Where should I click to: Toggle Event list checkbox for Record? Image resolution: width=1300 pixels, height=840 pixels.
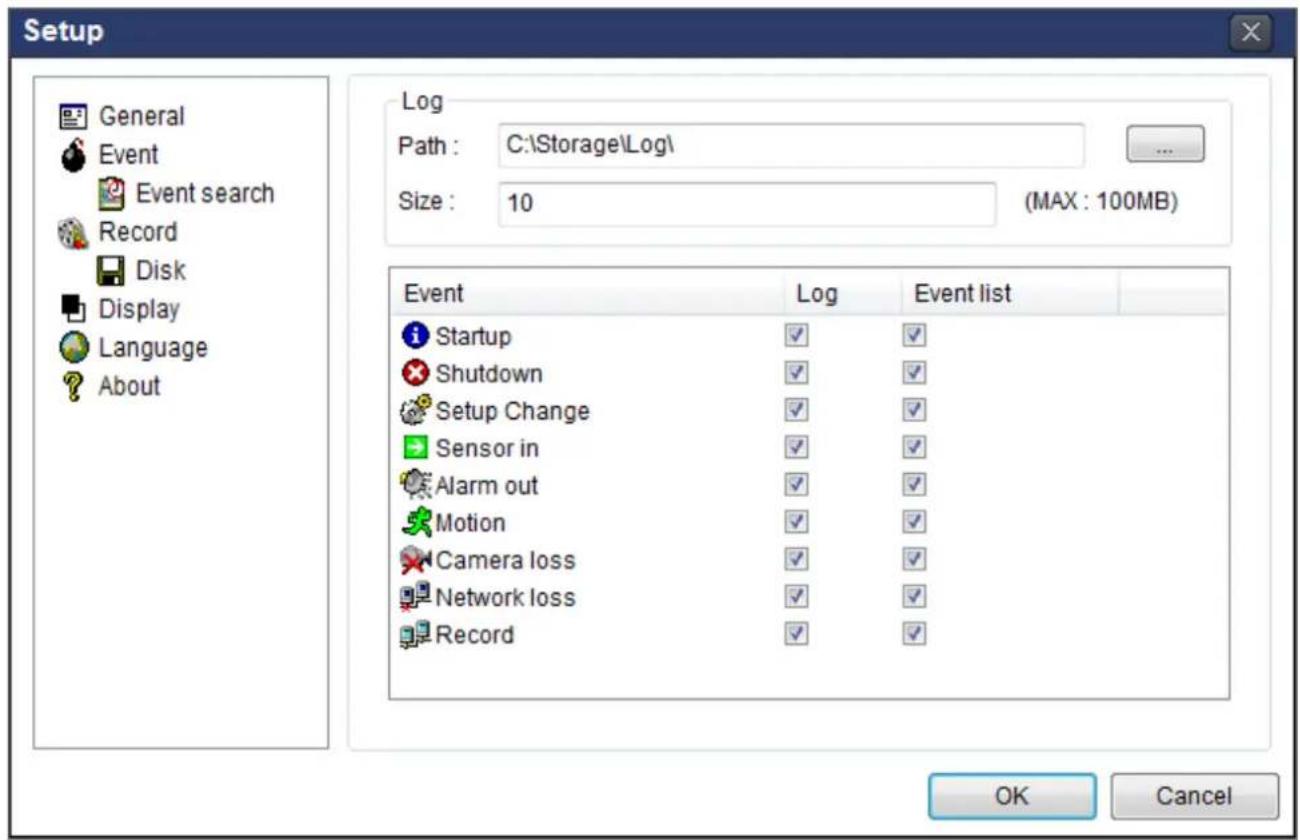tap(915, 634)
